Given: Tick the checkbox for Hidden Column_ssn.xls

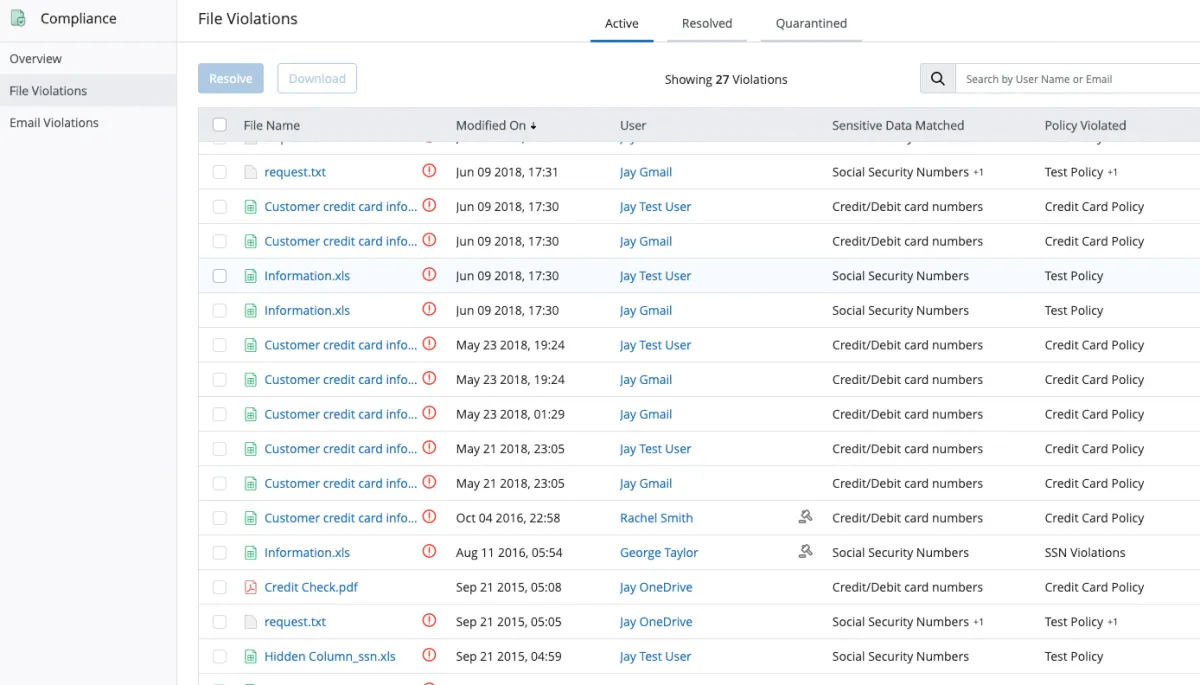Looking at the screenshot, I should point(220,656).
